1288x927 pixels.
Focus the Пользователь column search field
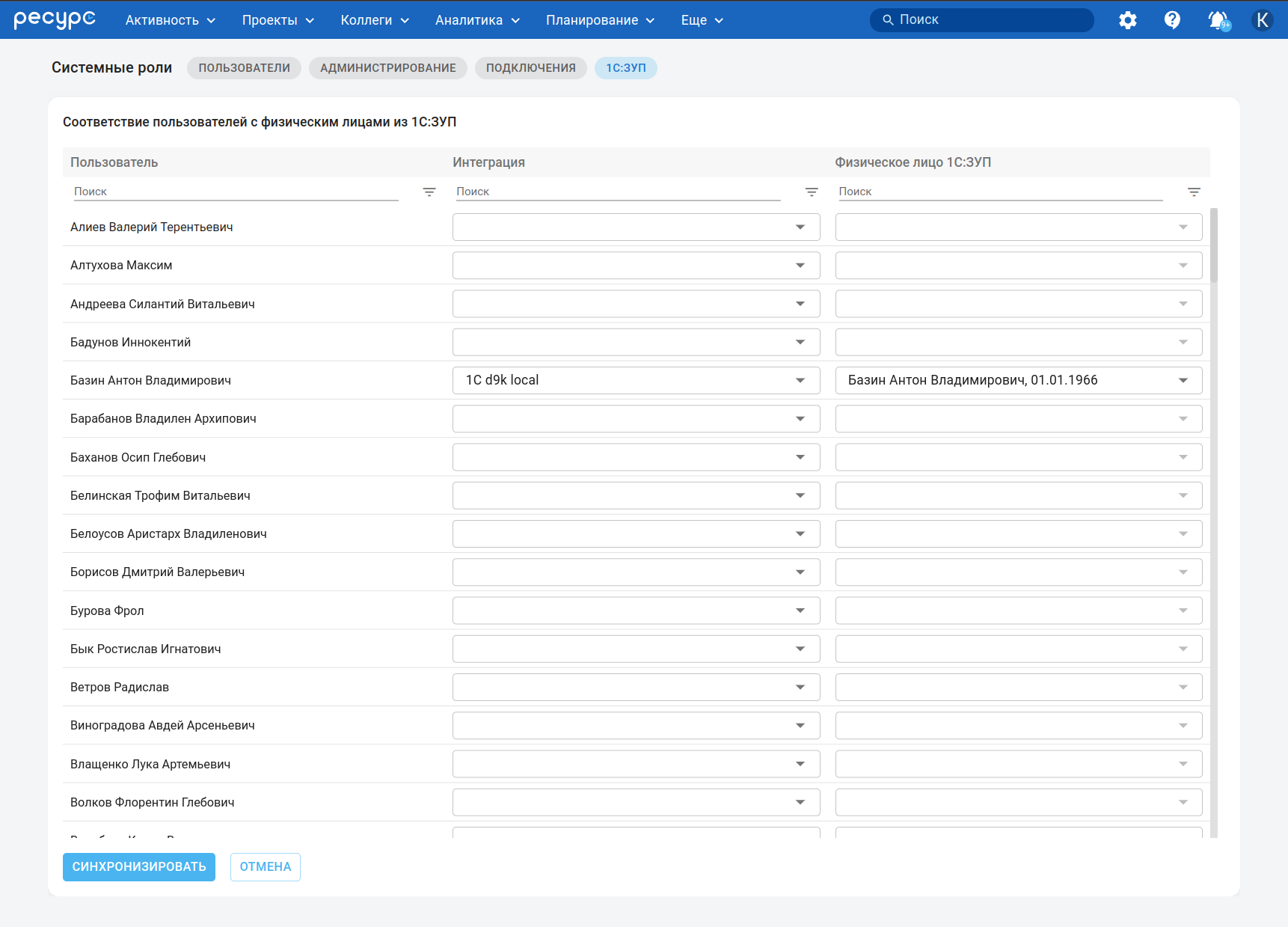click(236, 192)
